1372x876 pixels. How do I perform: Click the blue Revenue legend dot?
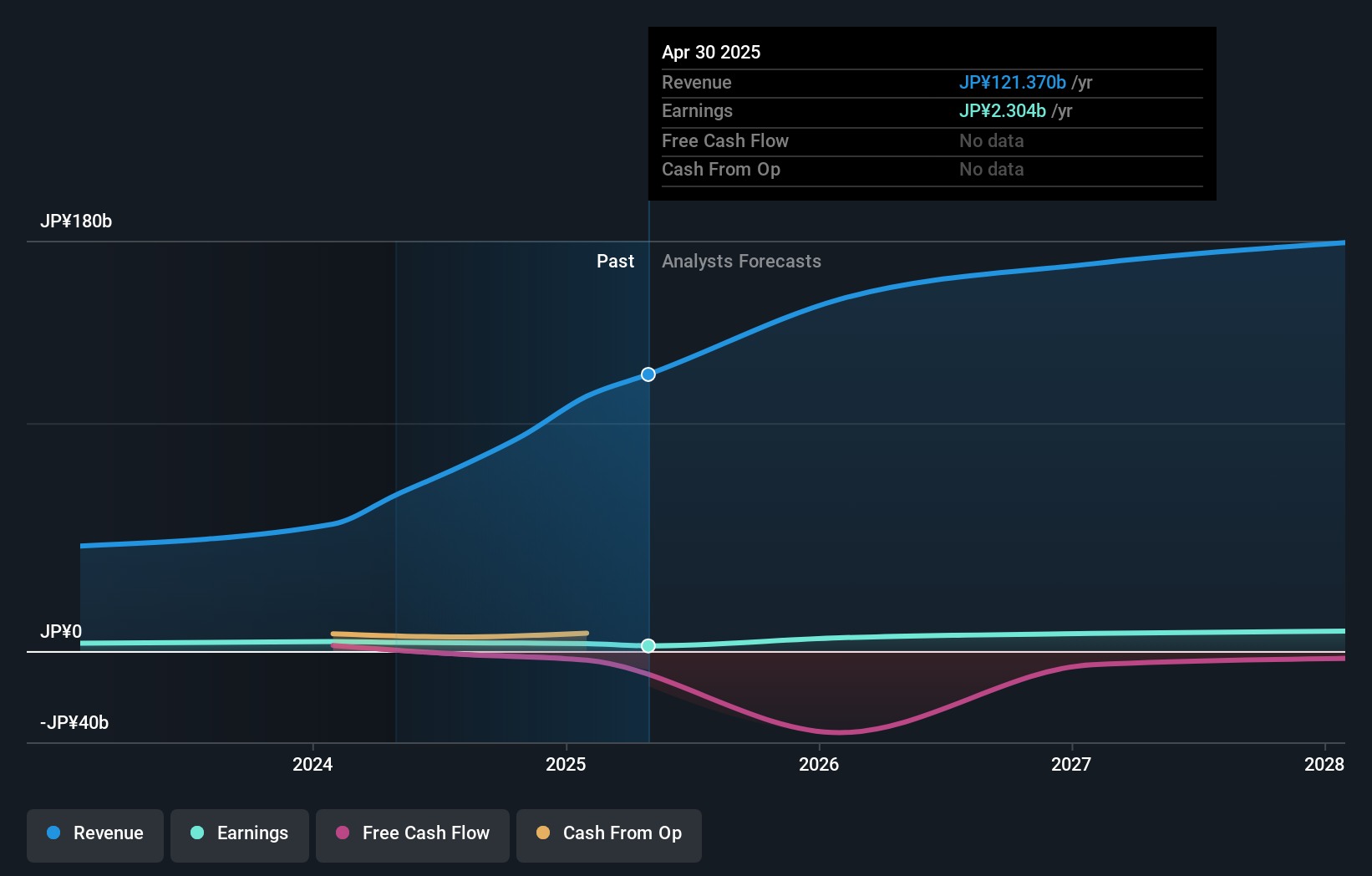[x=52, y=834]
